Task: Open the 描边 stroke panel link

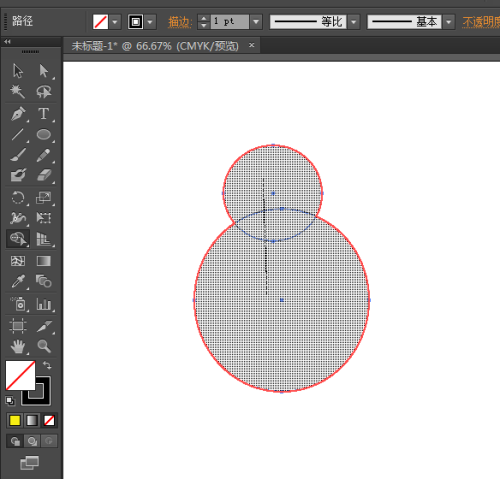Action: pos(180,22)
